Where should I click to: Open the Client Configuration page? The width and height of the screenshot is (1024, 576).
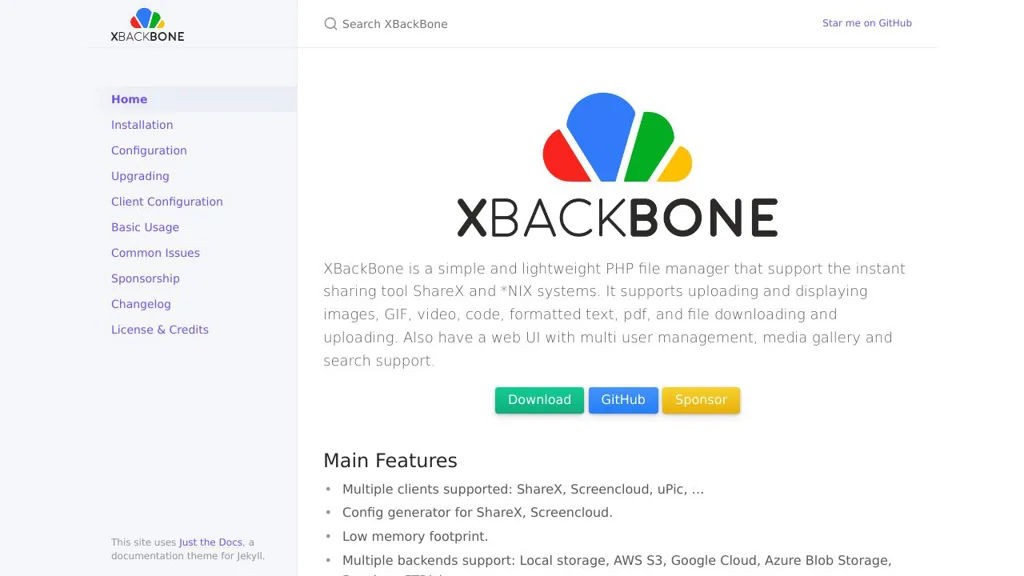pyautogui.click(x=166, y=201)
